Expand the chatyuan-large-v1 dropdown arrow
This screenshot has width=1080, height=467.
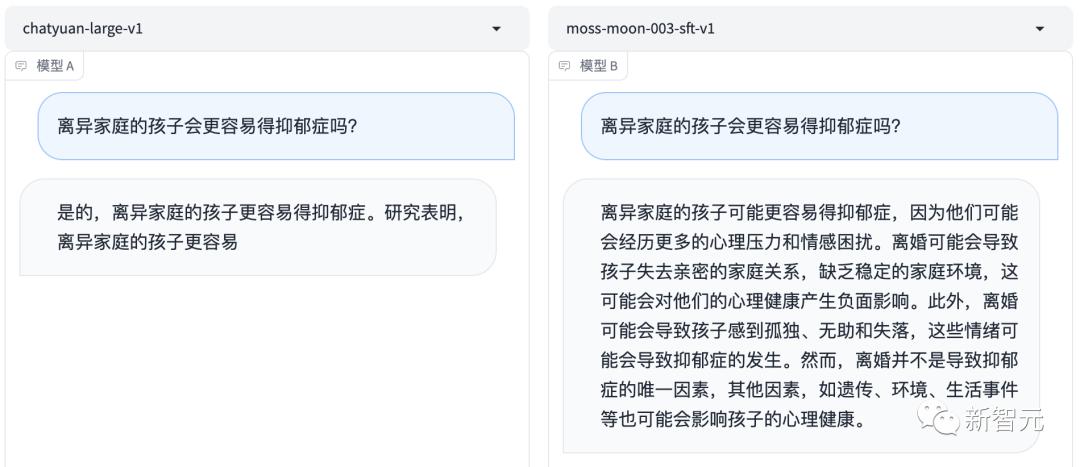(x=497, y=29)
